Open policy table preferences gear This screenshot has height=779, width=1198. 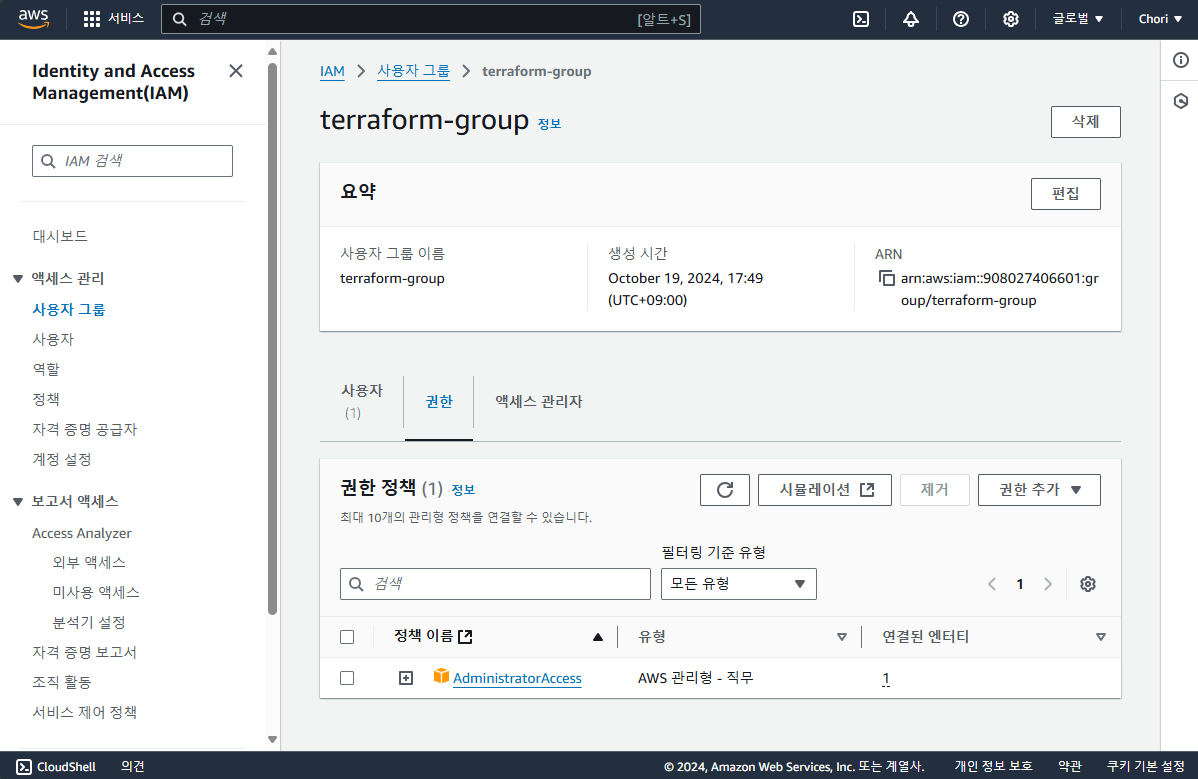coord(1088,584)
